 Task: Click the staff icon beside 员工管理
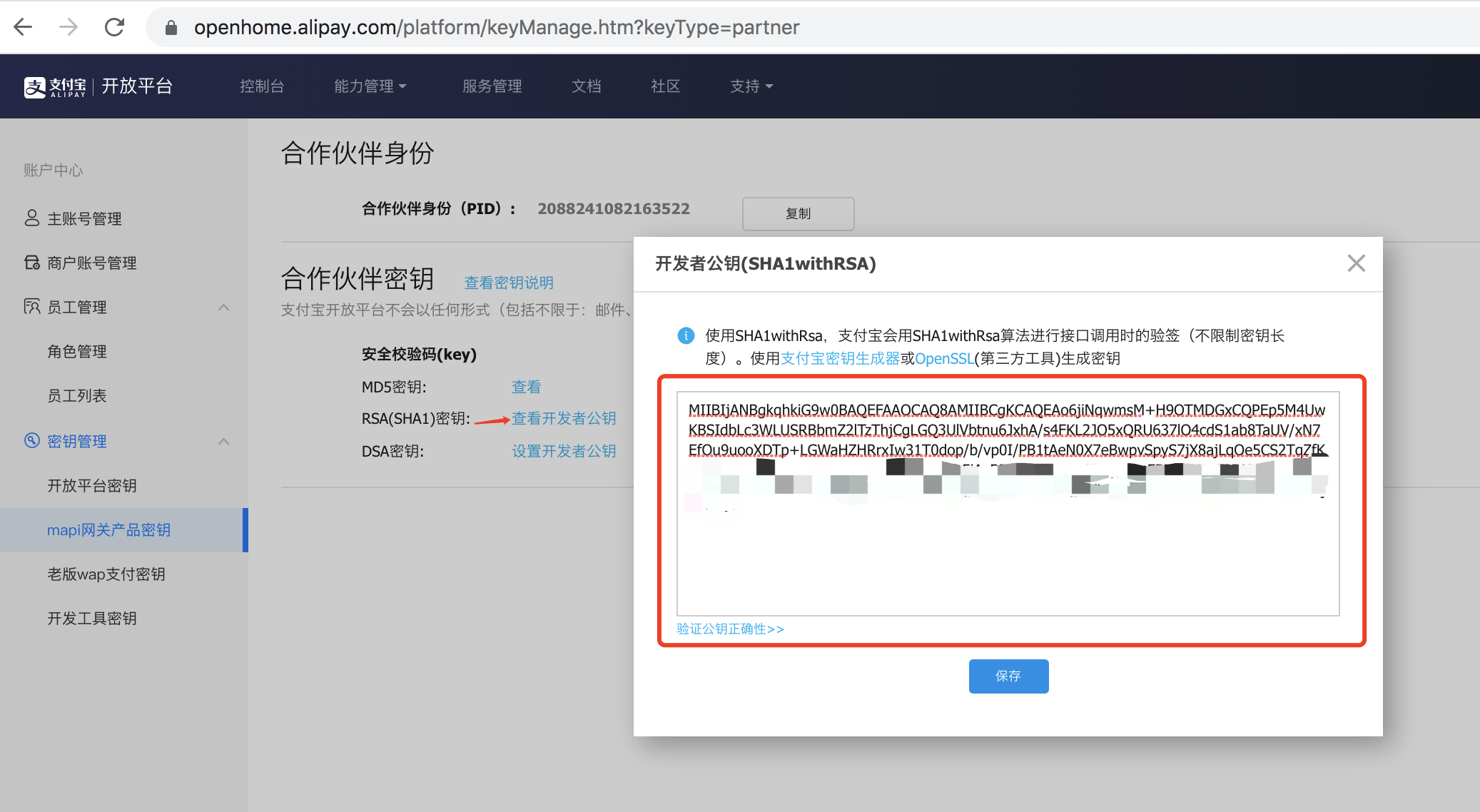coord(32,306)
